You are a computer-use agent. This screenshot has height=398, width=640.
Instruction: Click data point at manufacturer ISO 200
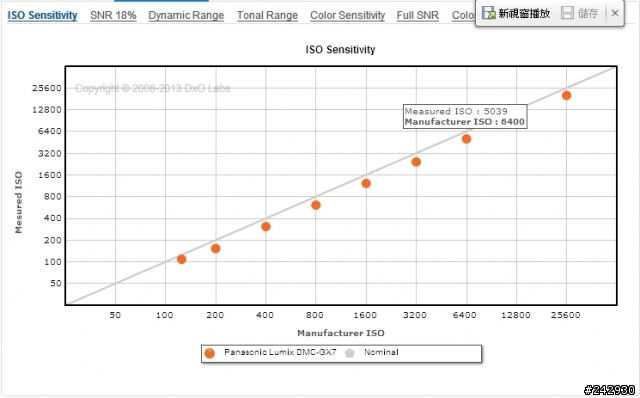pyautogui.click(x=216, y=249)
